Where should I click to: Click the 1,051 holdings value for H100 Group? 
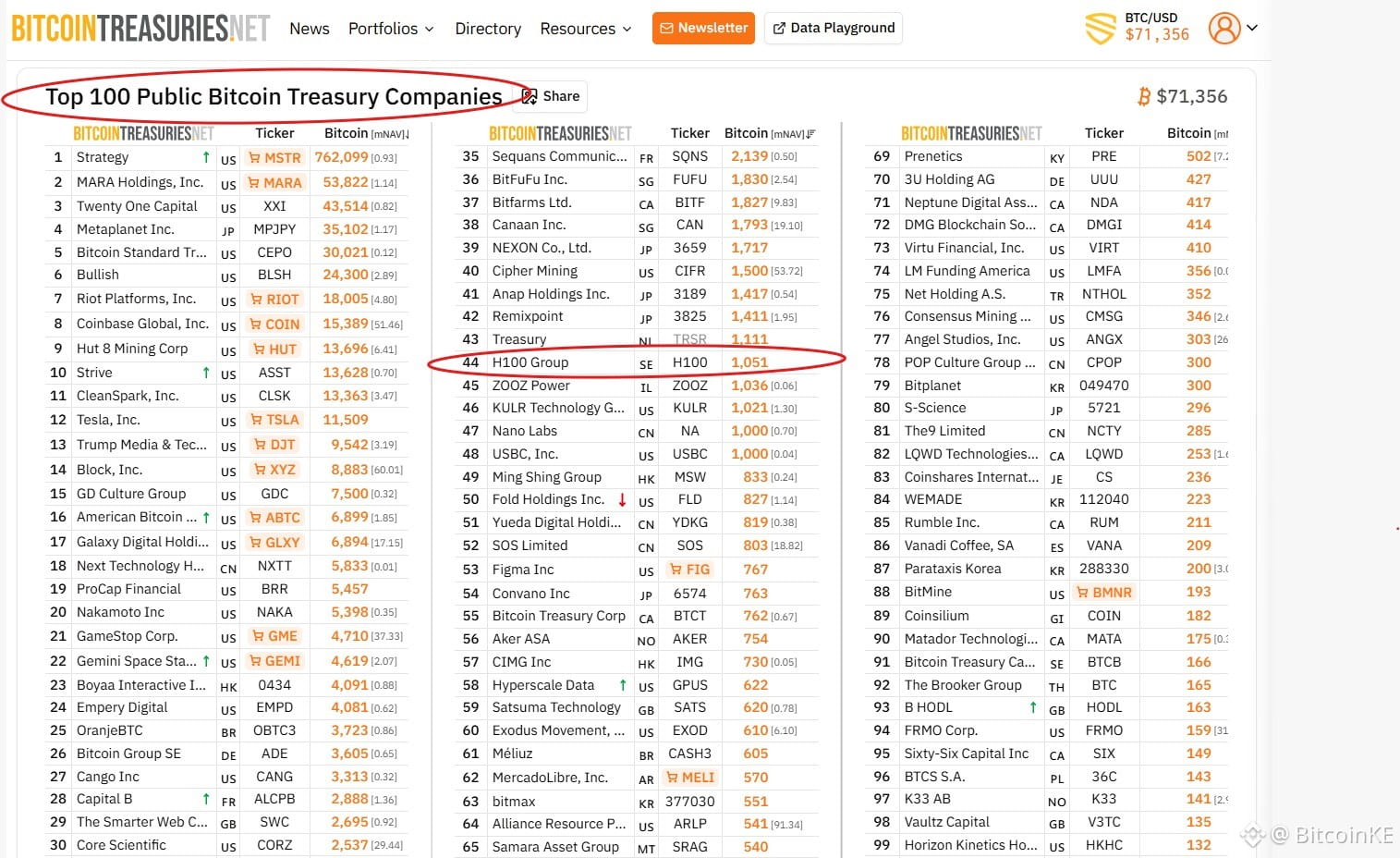[x=749, y=362]
